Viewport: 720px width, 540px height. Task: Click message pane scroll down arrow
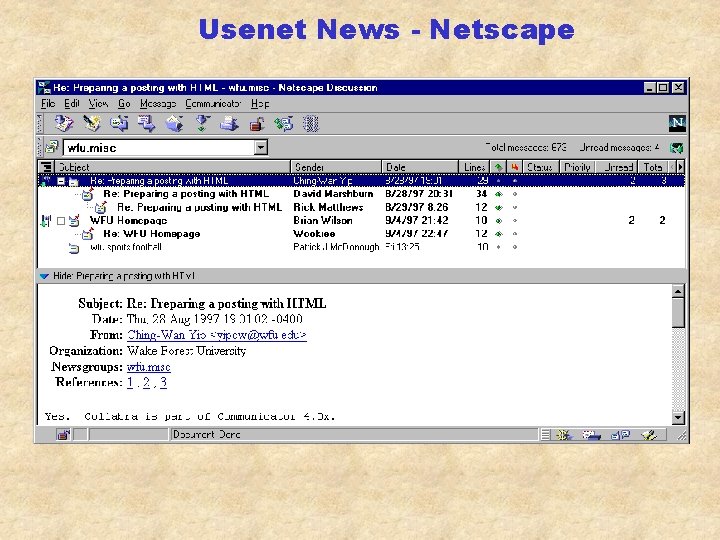[x=678, y=417]
